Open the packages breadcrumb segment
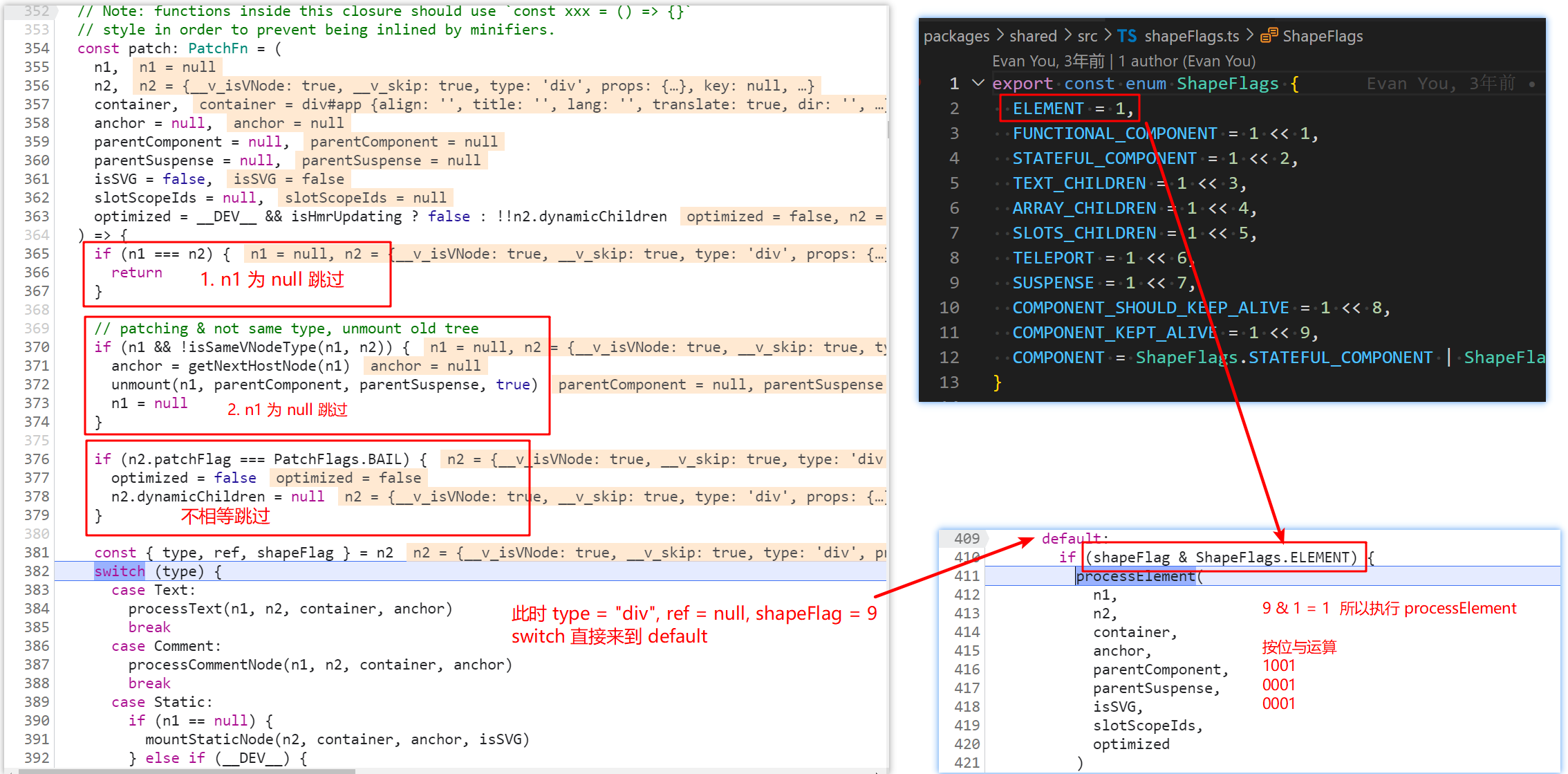The height and width of the screenshot is (774, 1568). 956,36
